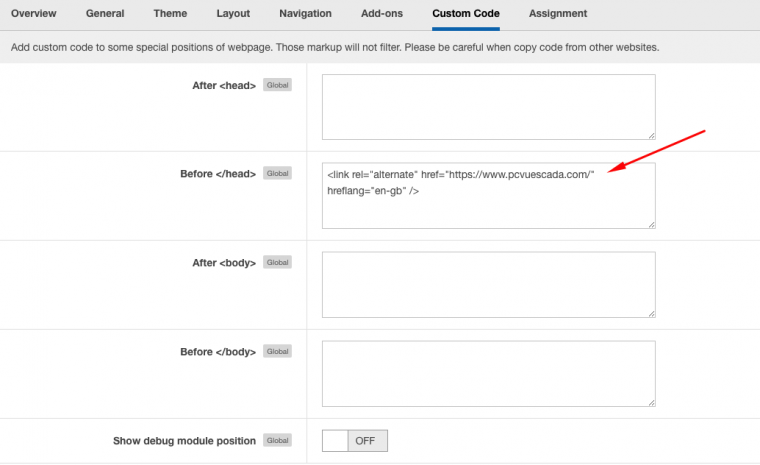
Task: Select the Navigation tab
Action: [x=305, y=14]
